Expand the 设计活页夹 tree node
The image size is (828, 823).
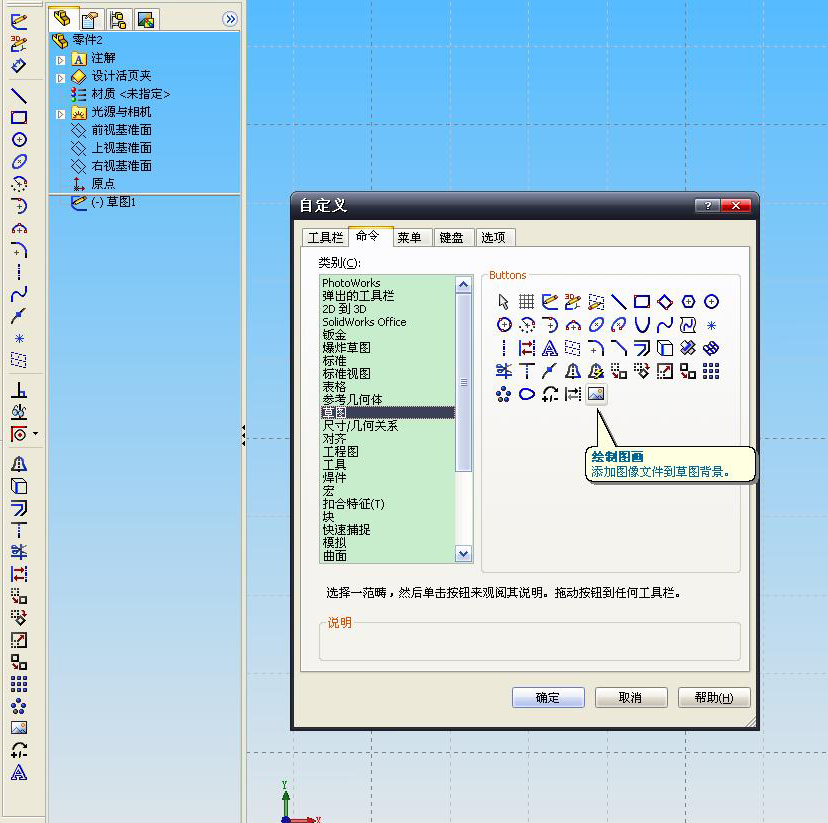pyautogui.click(x=60, y=78)
